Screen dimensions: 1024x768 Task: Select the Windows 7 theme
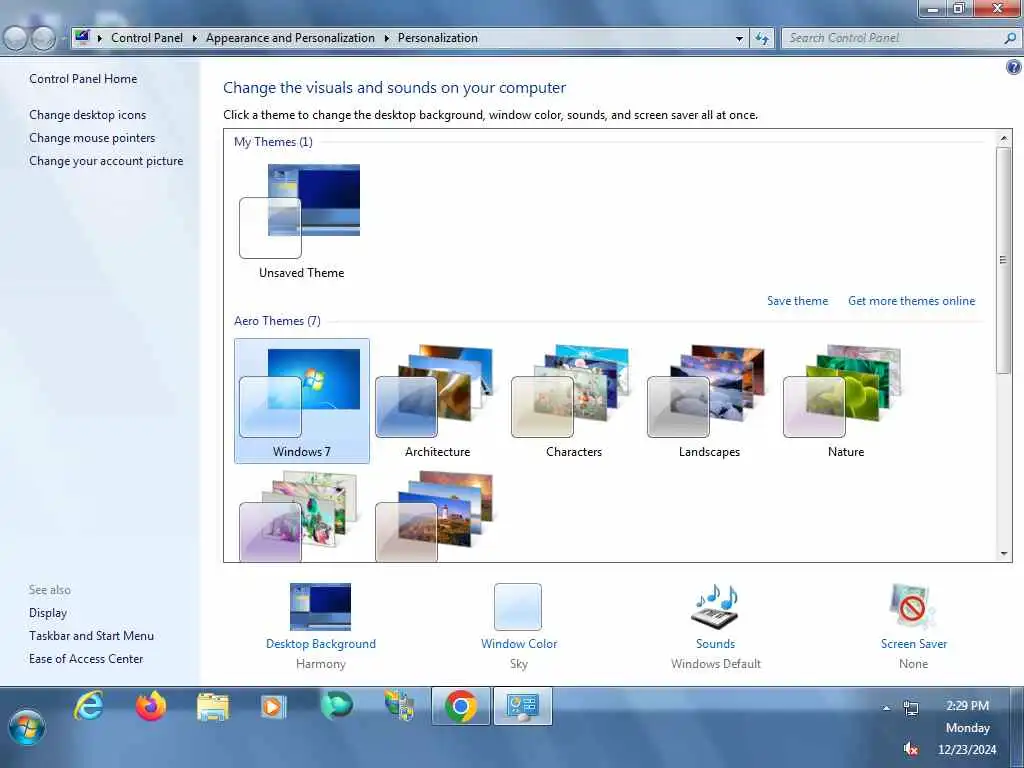[x=302, y=400]
